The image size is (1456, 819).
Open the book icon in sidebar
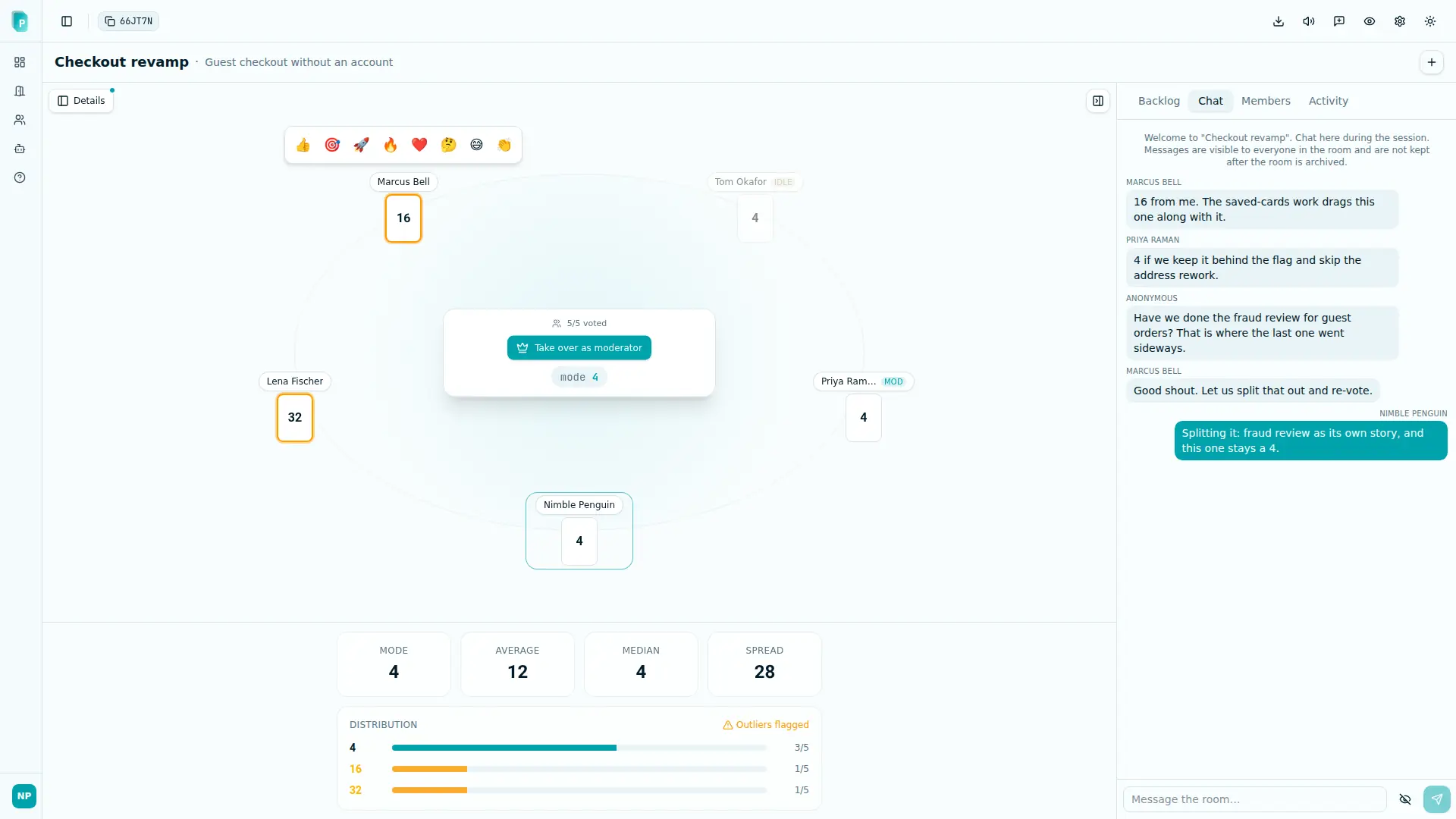pyautogui.click(x=20, y=91)
